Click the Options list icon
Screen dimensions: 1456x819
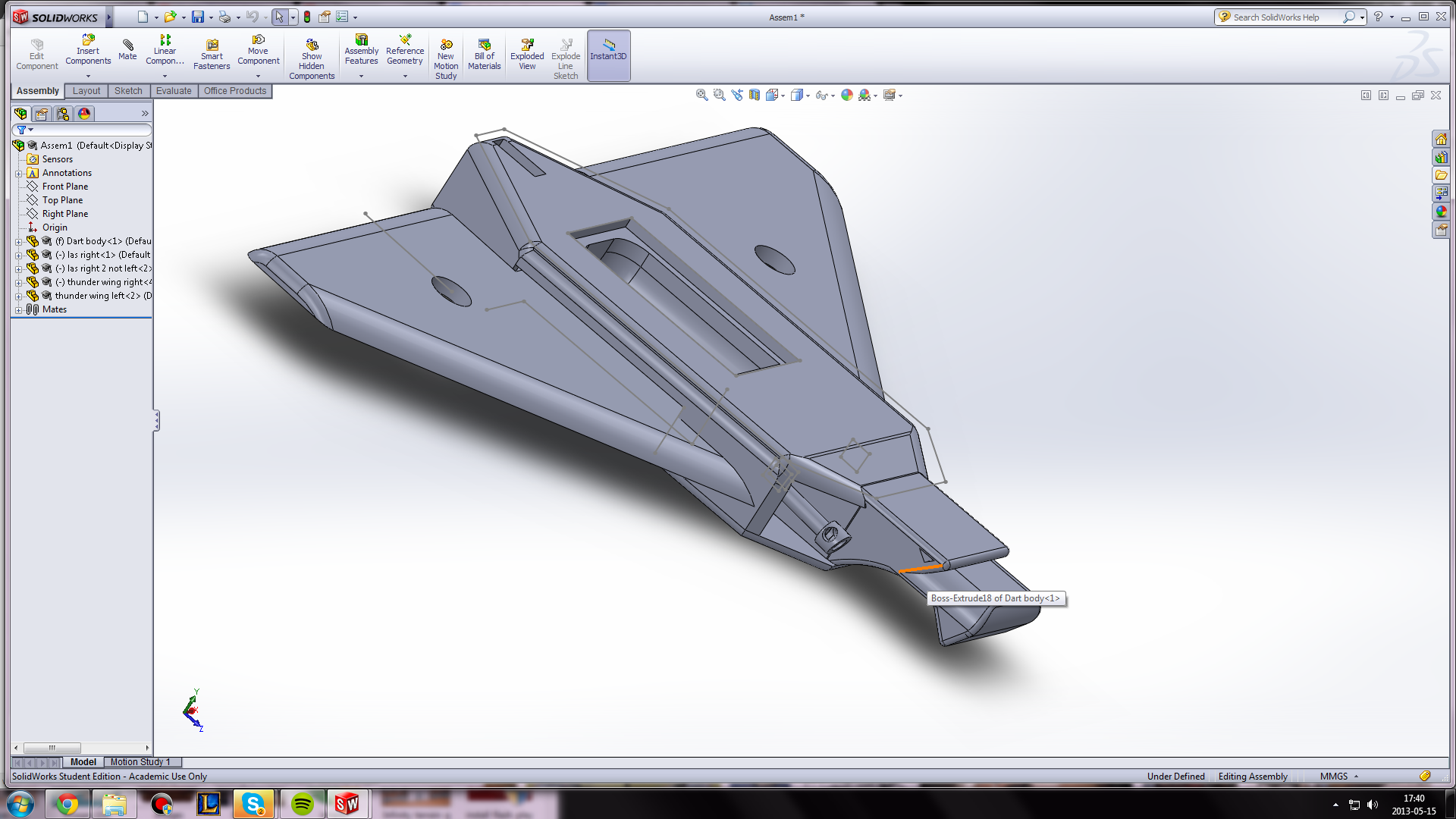[342, 17]
